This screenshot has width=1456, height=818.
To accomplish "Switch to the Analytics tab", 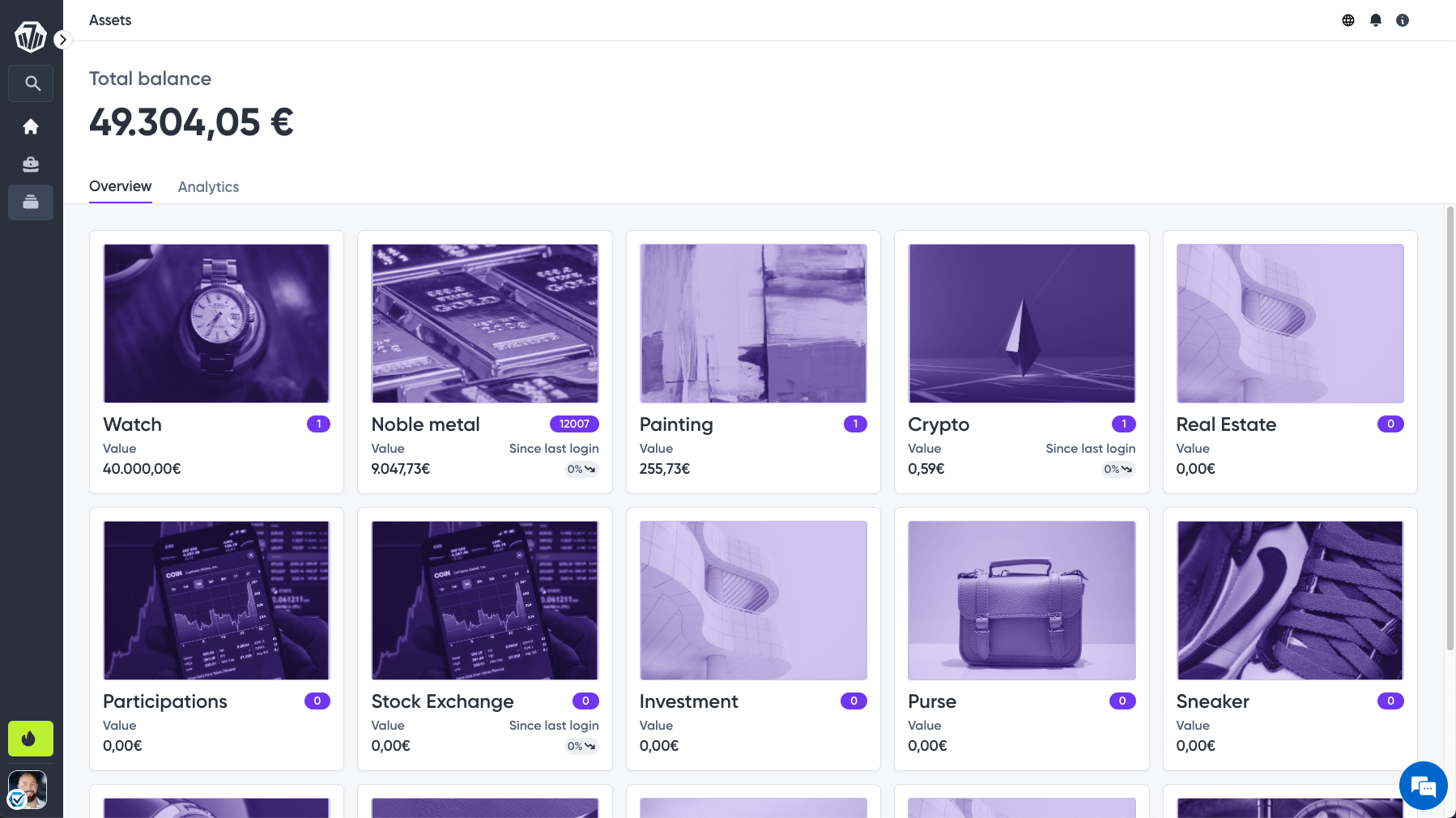I will [209, 187].
